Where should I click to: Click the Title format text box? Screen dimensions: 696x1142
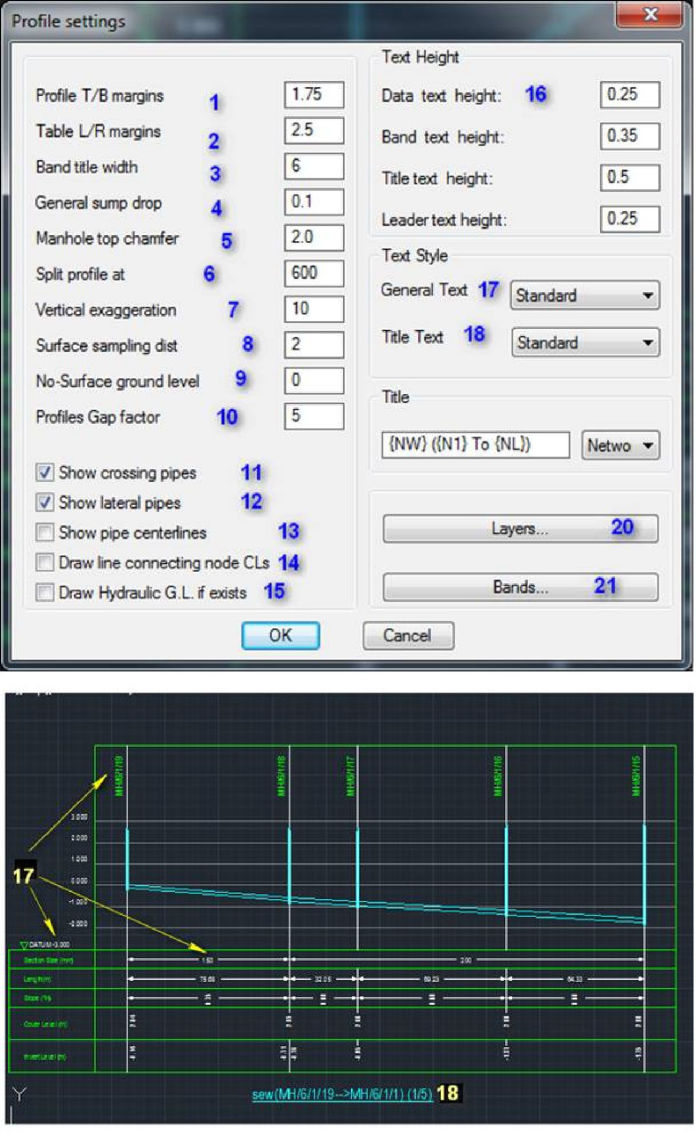coord(476,446)
